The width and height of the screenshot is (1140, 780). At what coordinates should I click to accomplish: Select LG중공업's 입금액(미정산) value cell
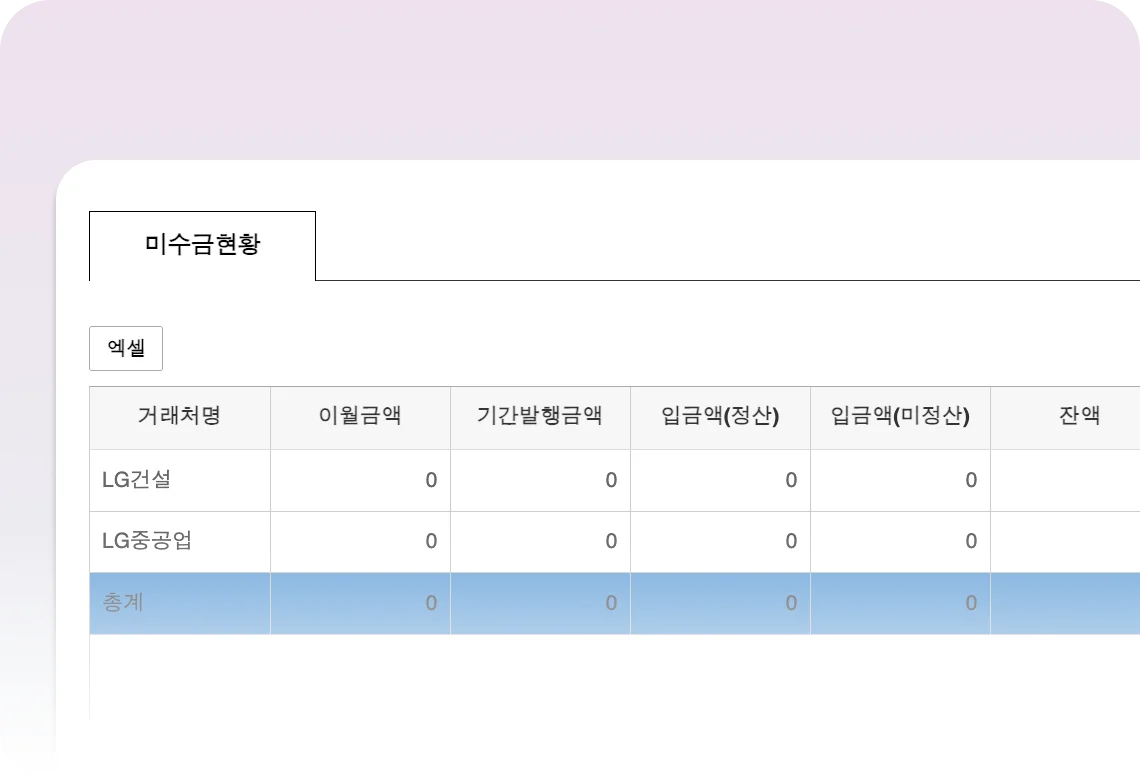[900, 542]
